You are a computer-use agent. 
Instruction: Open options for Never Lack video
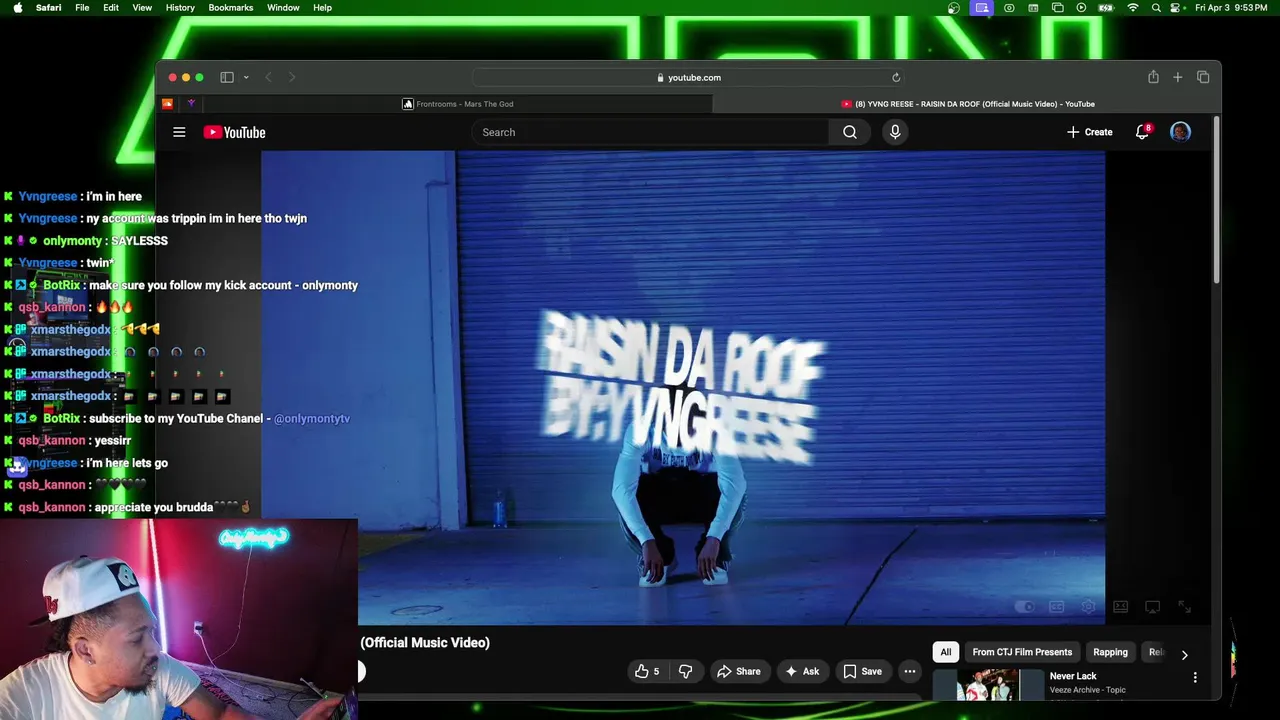(1194, 678)
